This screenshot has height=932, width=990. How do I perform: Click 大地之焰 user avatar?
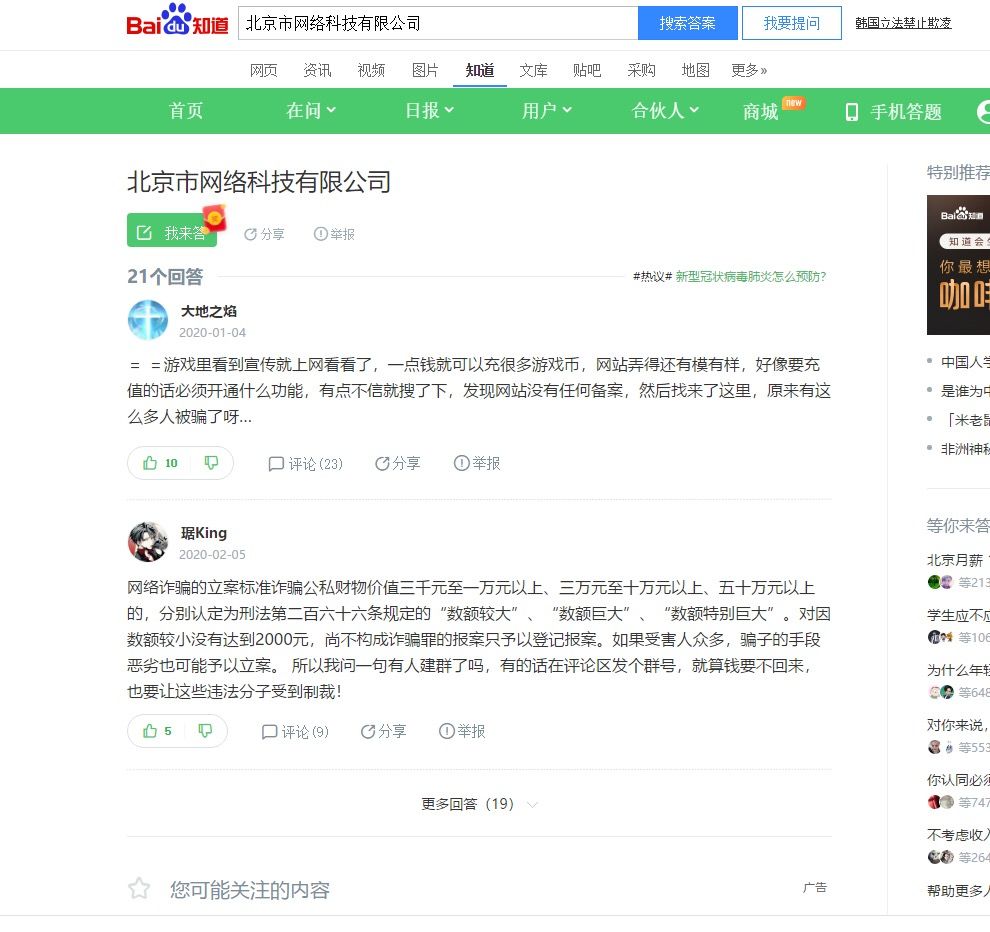148,320
